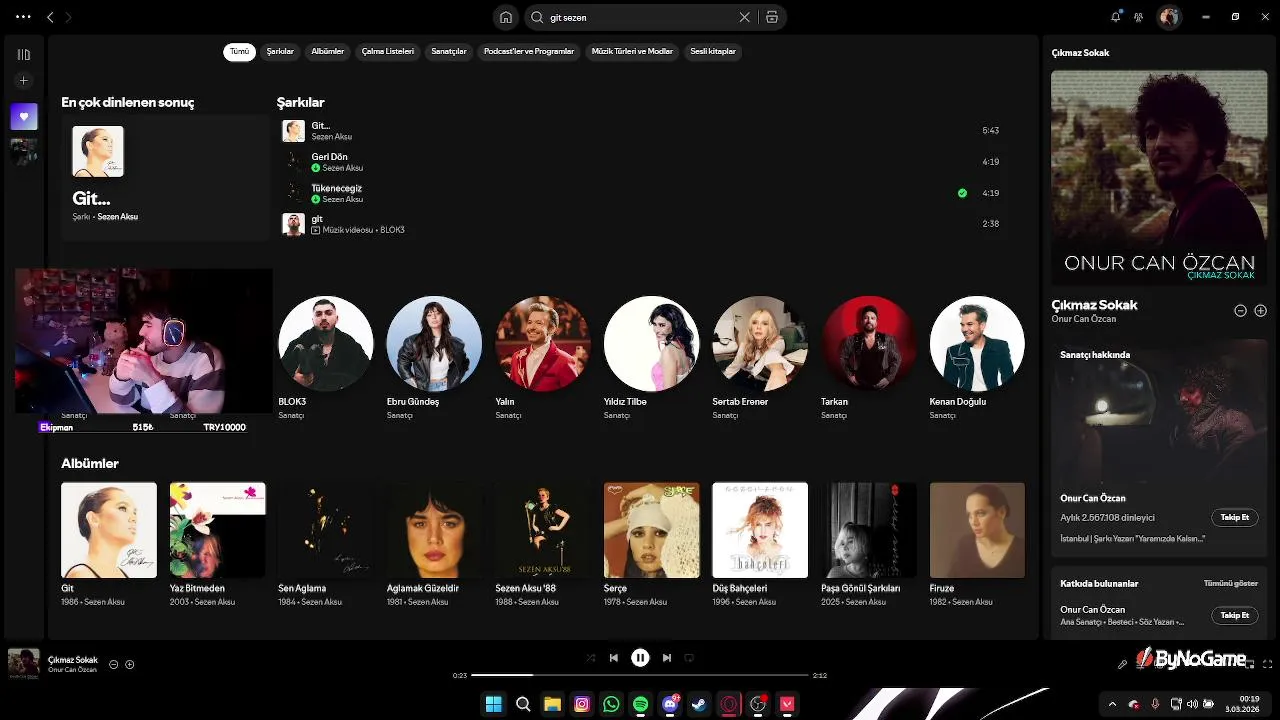The height and width of the screenshot is (720, 1280).
Task: Open Yıldız Tilbe artist profile
Action: point(651,343)
